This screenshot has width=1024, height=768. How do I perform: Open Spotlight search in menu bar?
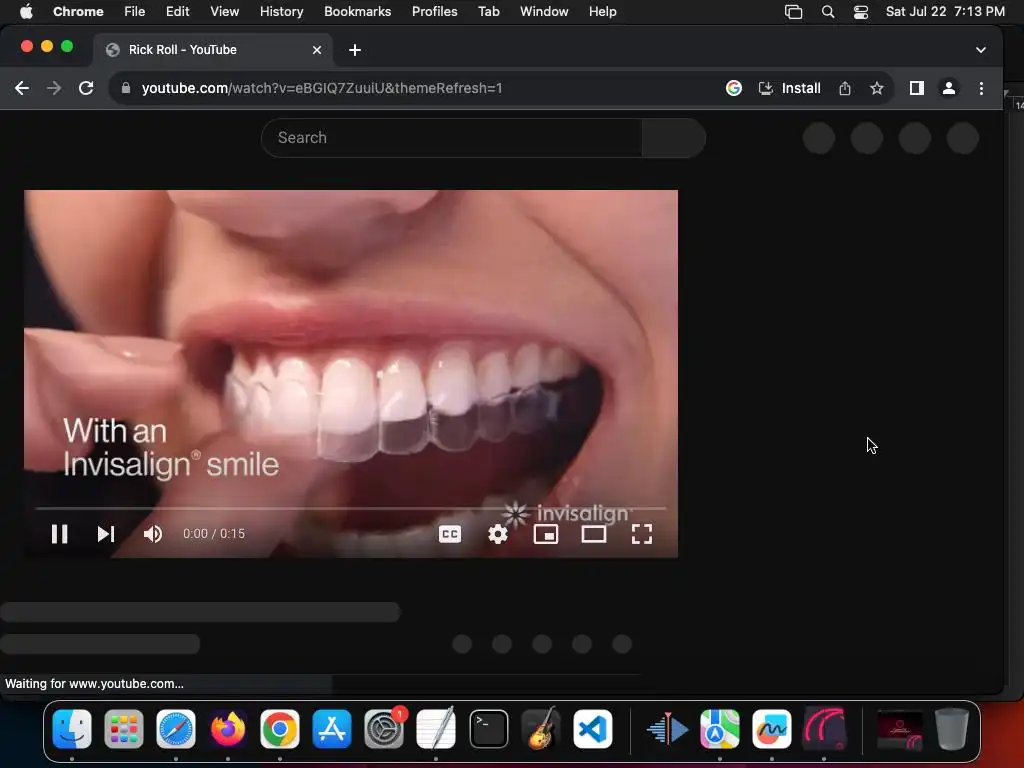point(827,12)
